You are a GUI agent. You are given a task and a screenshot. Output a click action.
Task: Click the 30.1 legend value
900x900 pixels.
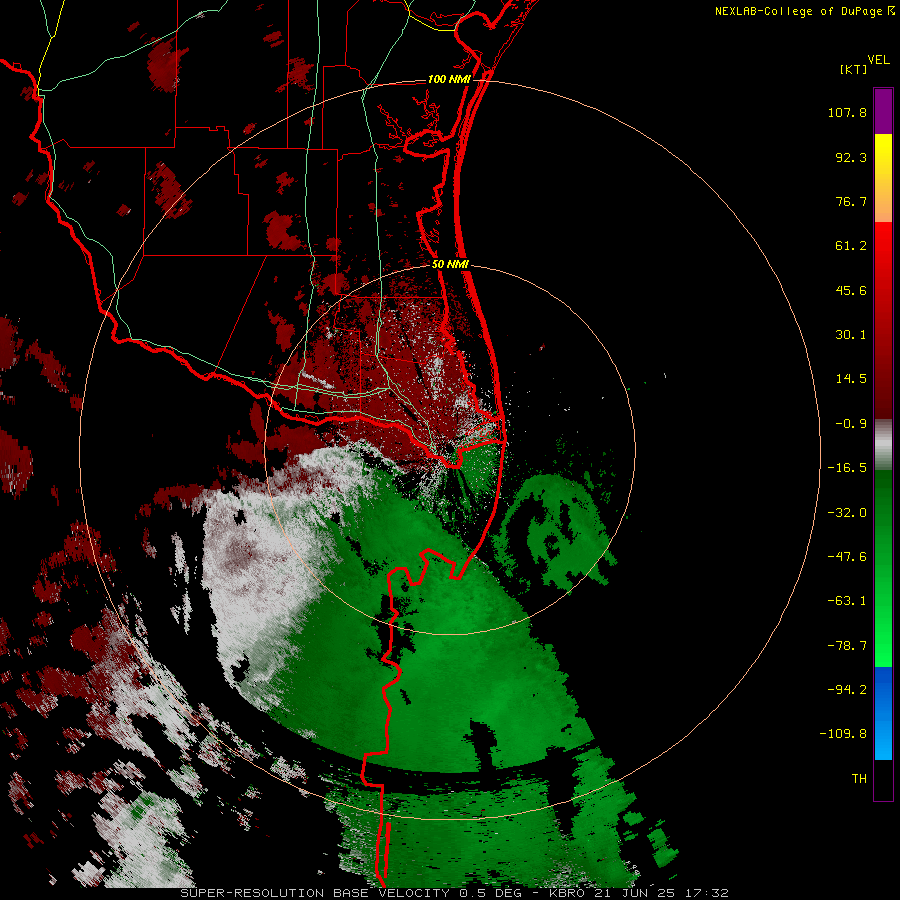coord(851,335)
